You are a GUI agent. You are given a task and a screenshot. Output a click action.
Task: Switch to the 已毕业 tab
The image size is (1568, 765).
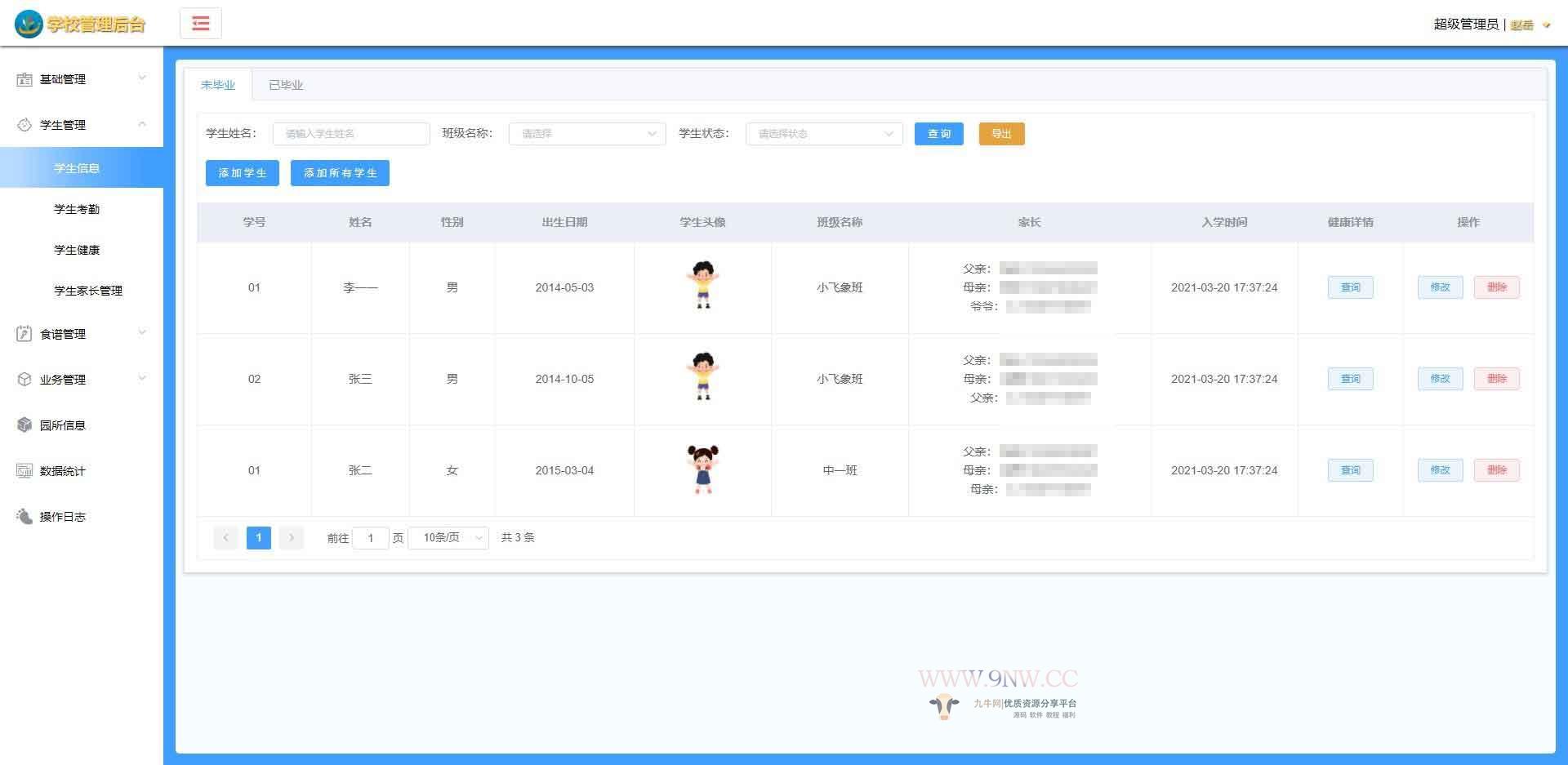(286, 85)
